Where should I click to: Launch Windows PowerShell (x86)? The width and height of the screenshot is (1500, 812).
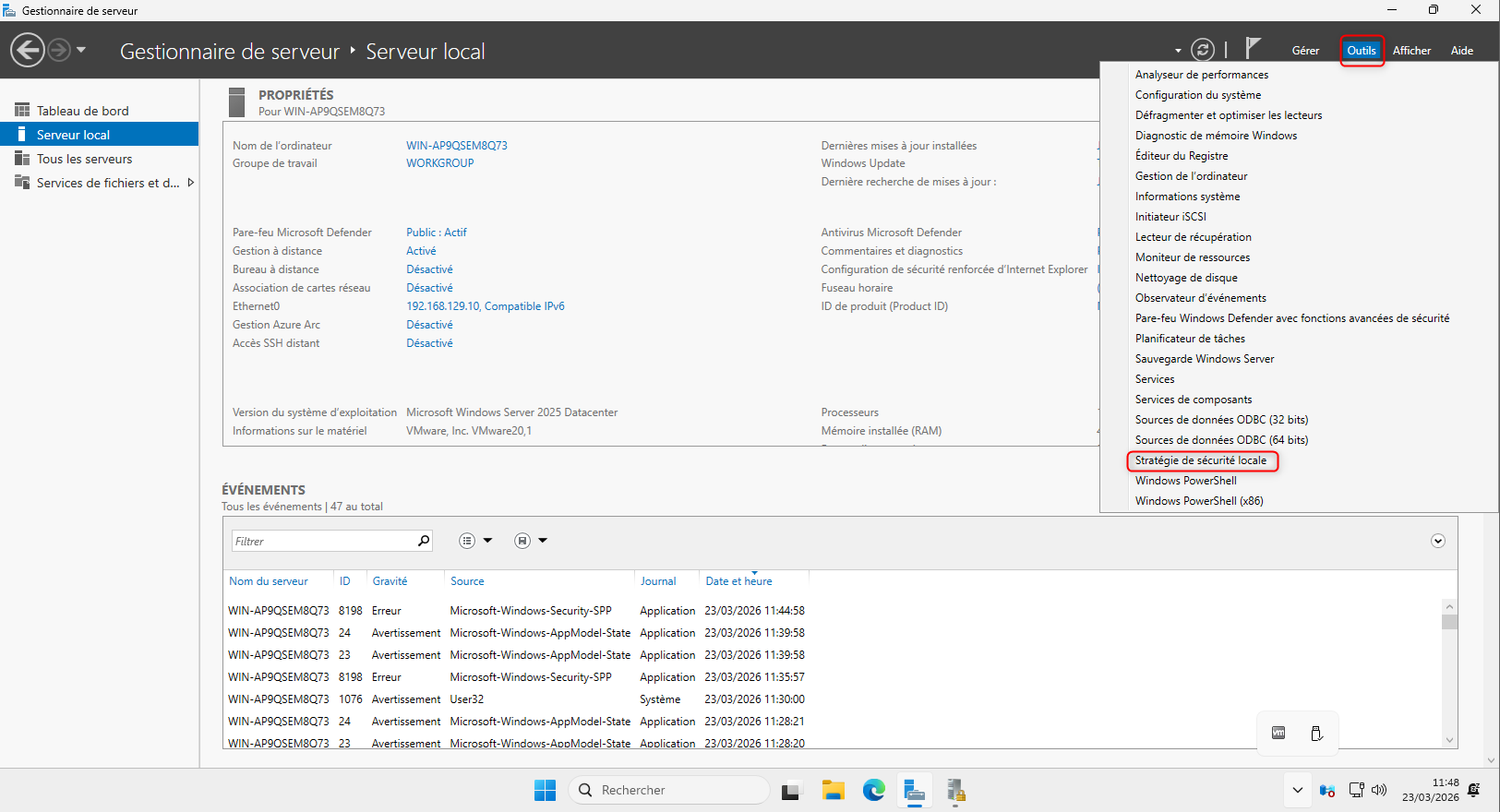(1199, 501)
